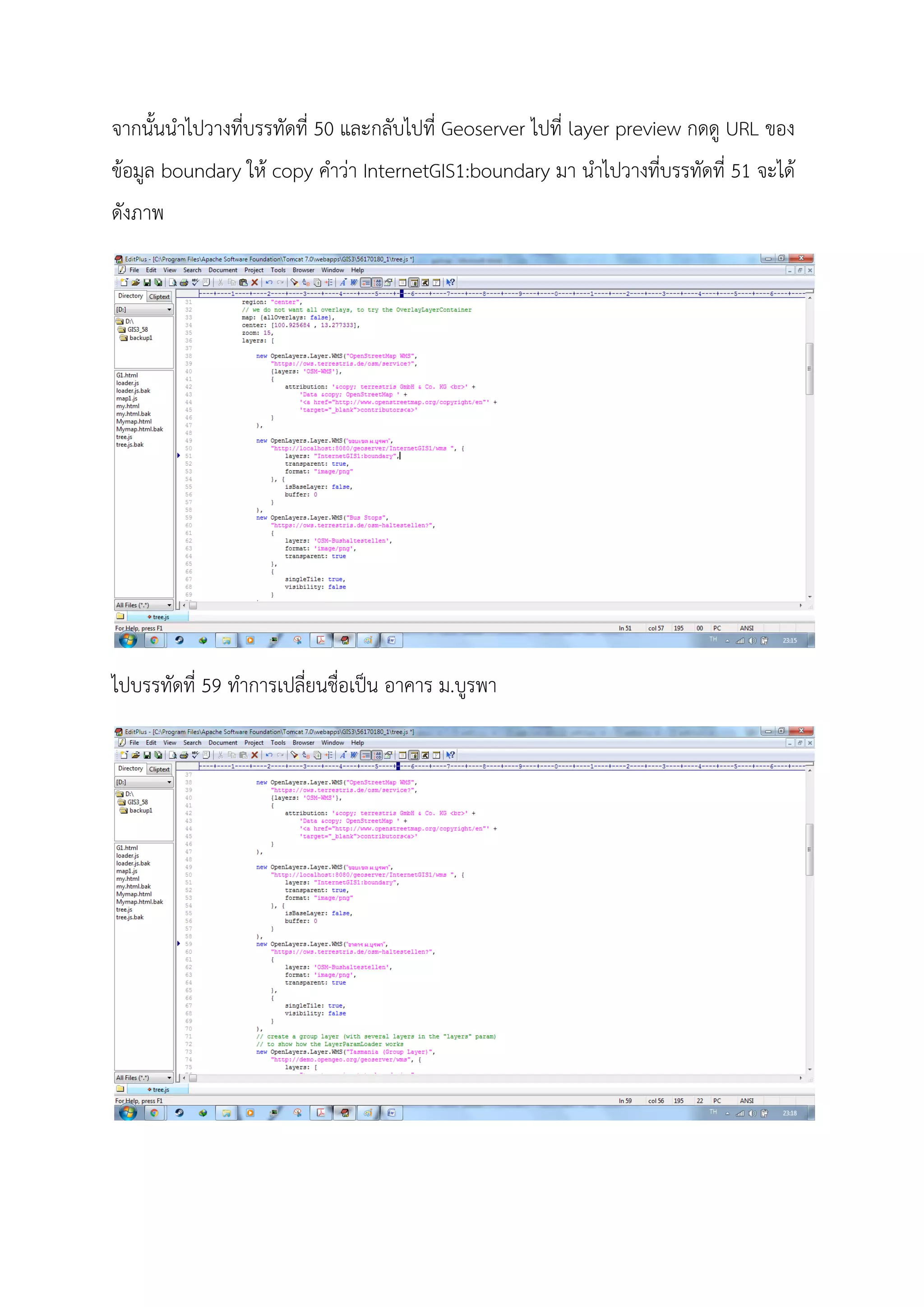Click Save All icon in upper EditPlus toolbar

tap(158, 283)
